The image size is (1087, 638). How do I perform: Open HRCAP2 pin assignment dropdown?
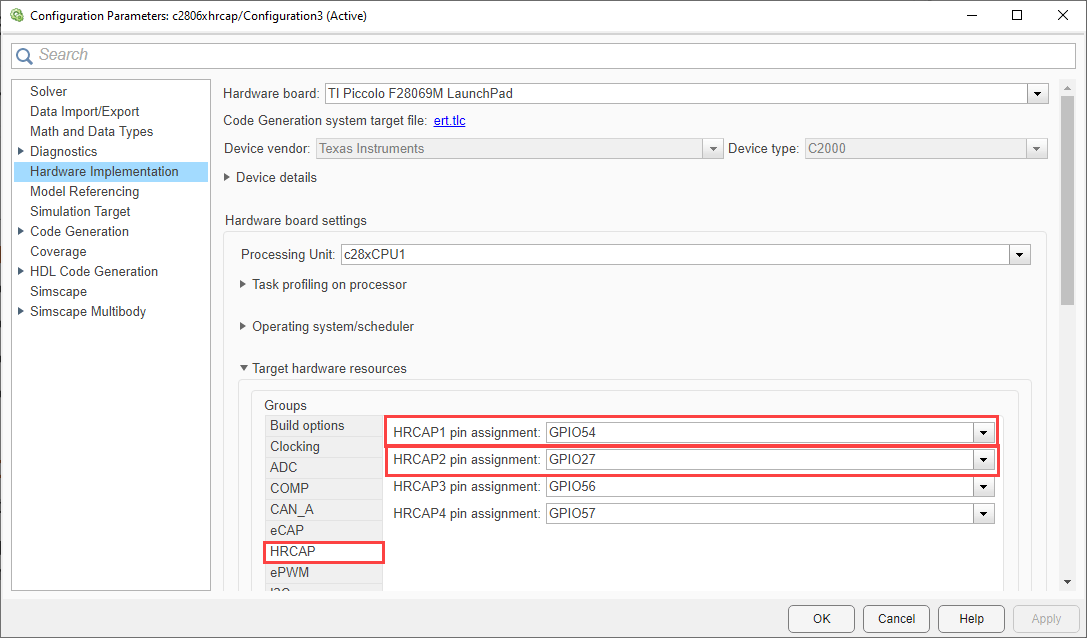984,460
